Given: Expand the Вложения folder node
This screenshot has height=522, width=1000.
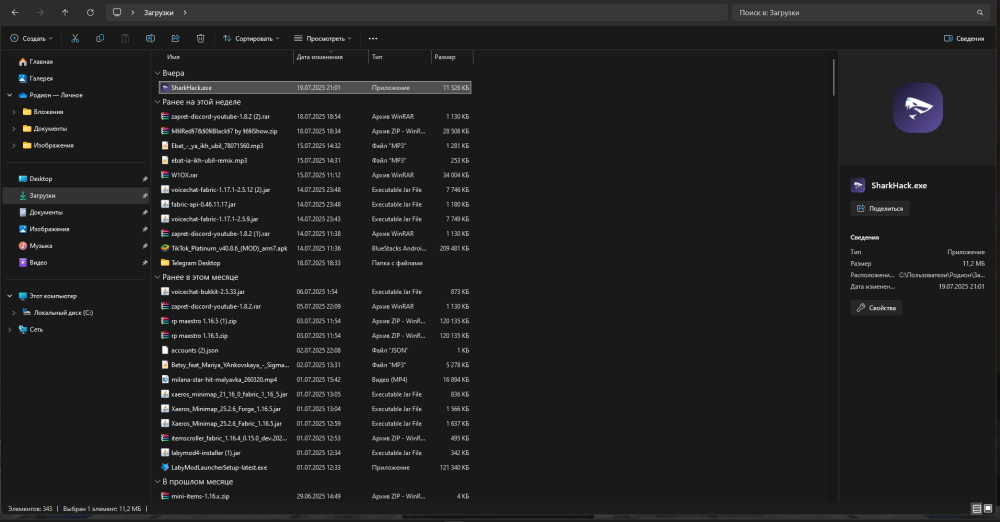Looking at the screenshot, I should click(14, 112).
